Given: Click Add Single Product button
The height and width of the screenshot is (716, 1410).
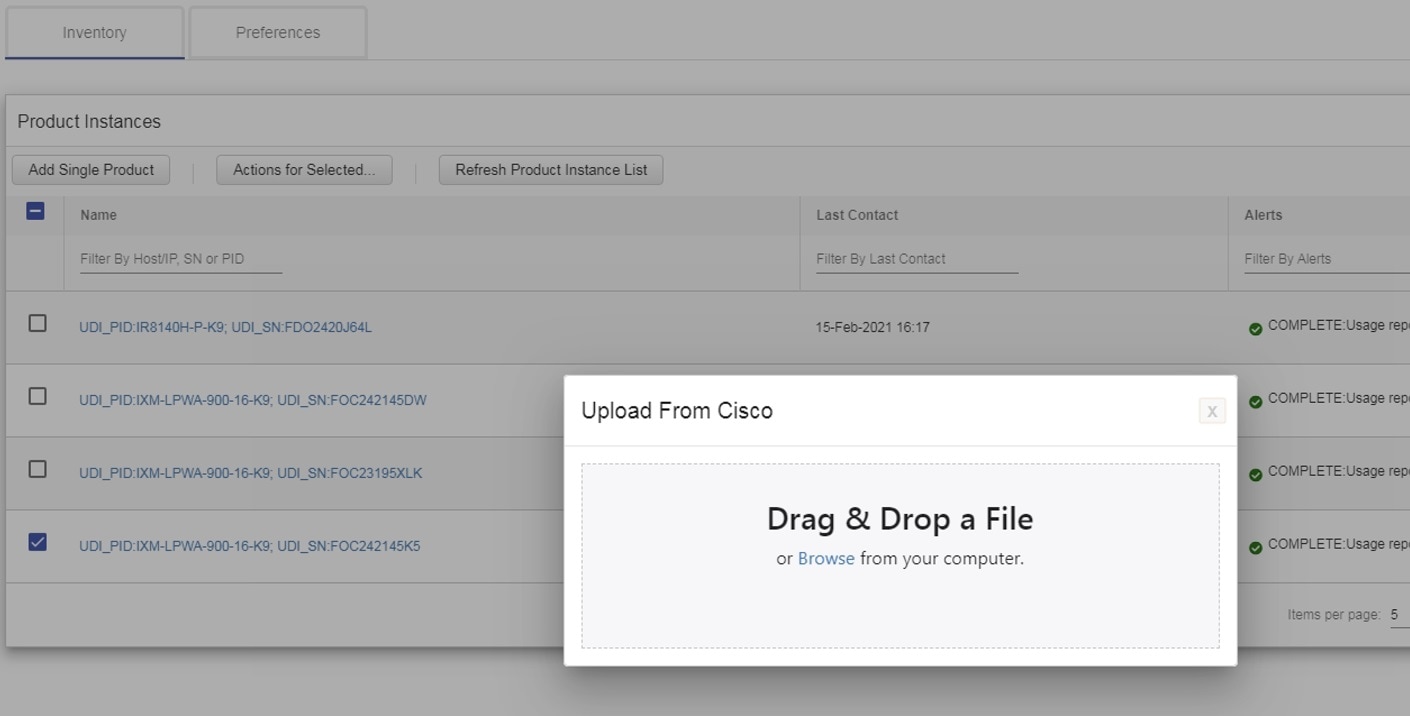Looking at the screenshot, I should point(91,170).
